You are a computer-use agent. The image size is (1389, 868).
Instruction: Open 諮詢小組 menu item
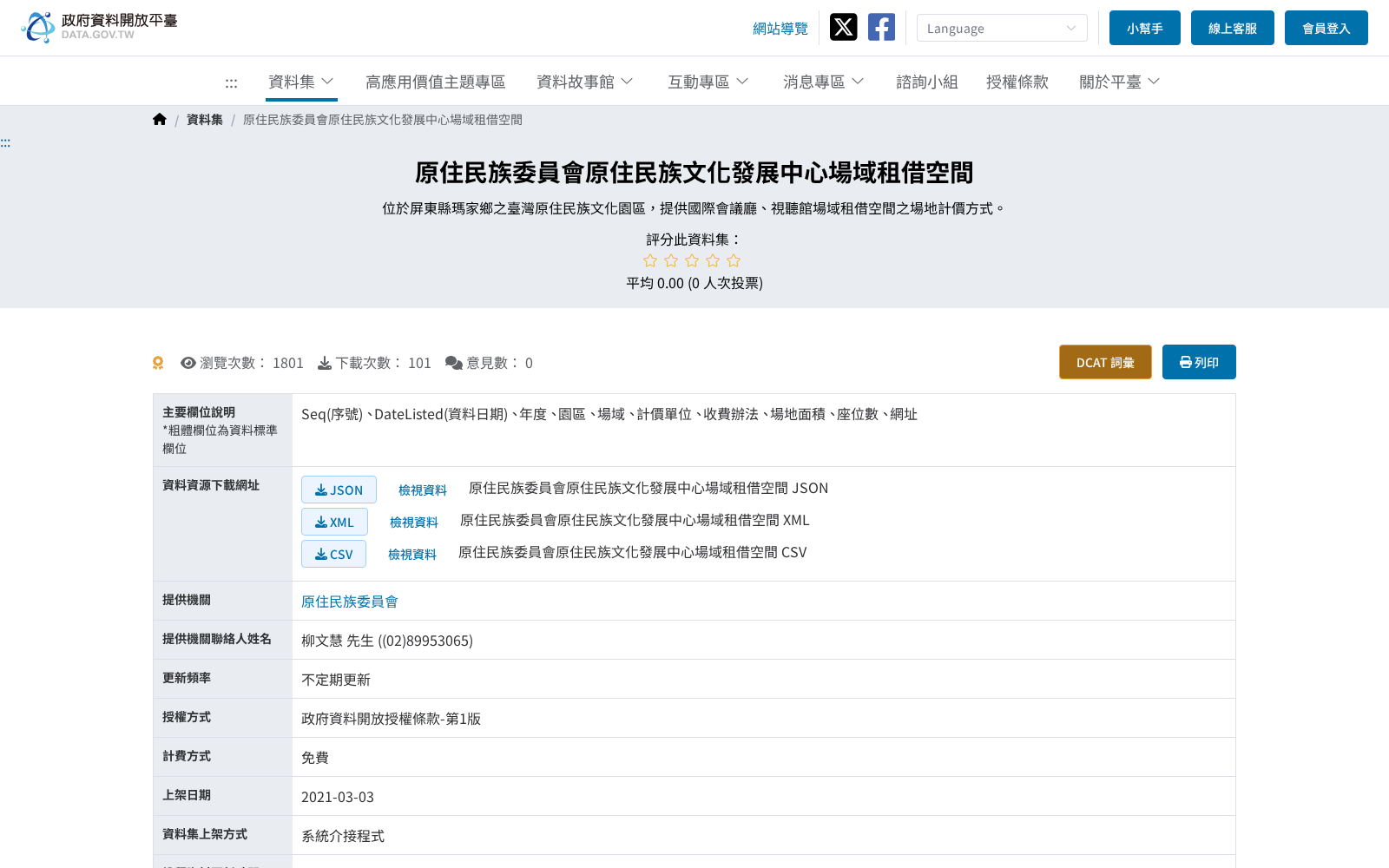(927, 82)
